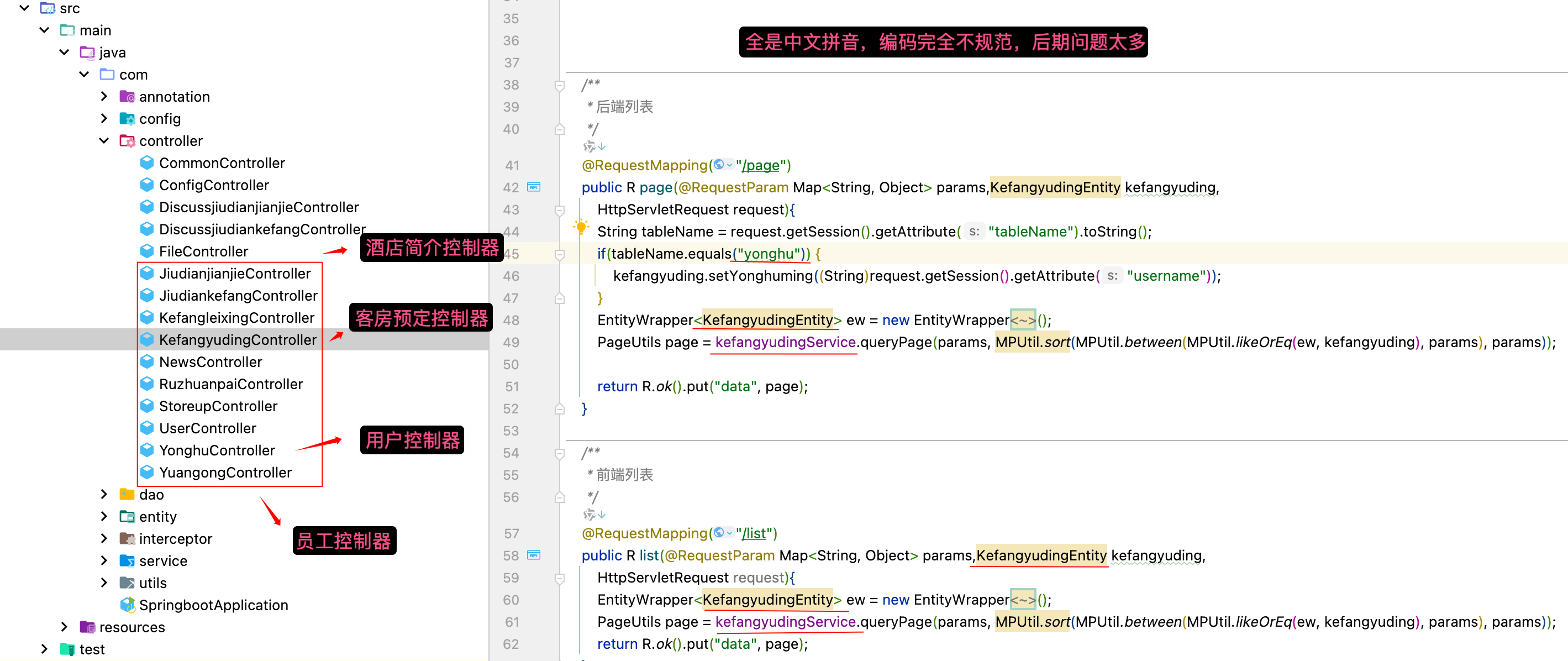Click API endpoint gutter icon on line 58
The image size is (1568, 661).
534,555
